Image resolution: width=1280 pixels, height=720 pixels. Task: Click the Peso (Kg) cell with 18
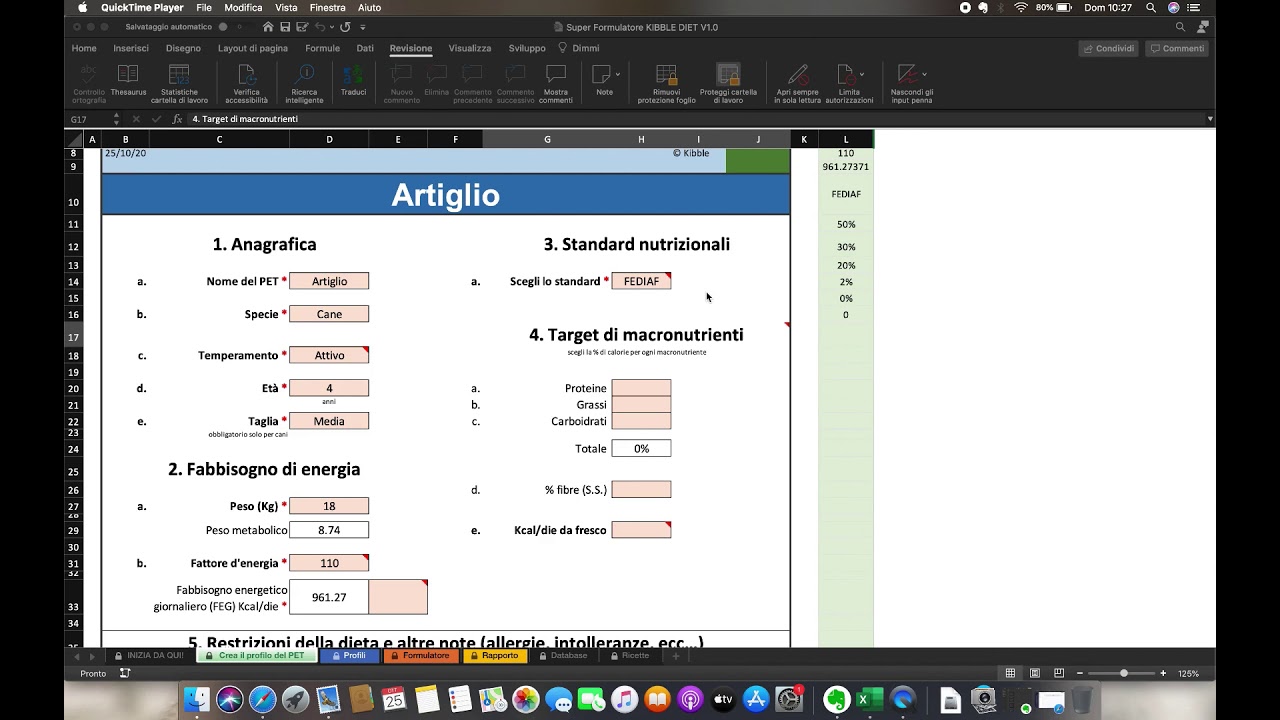[329, 506]
